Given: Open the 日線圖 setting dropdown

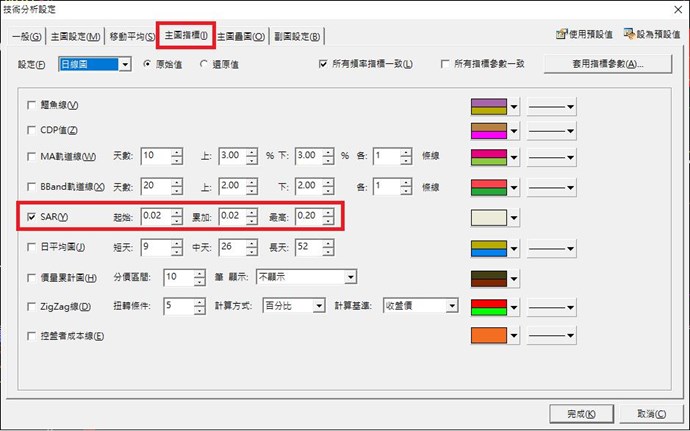Looking at the screenshot, I should tap(125, 65).
